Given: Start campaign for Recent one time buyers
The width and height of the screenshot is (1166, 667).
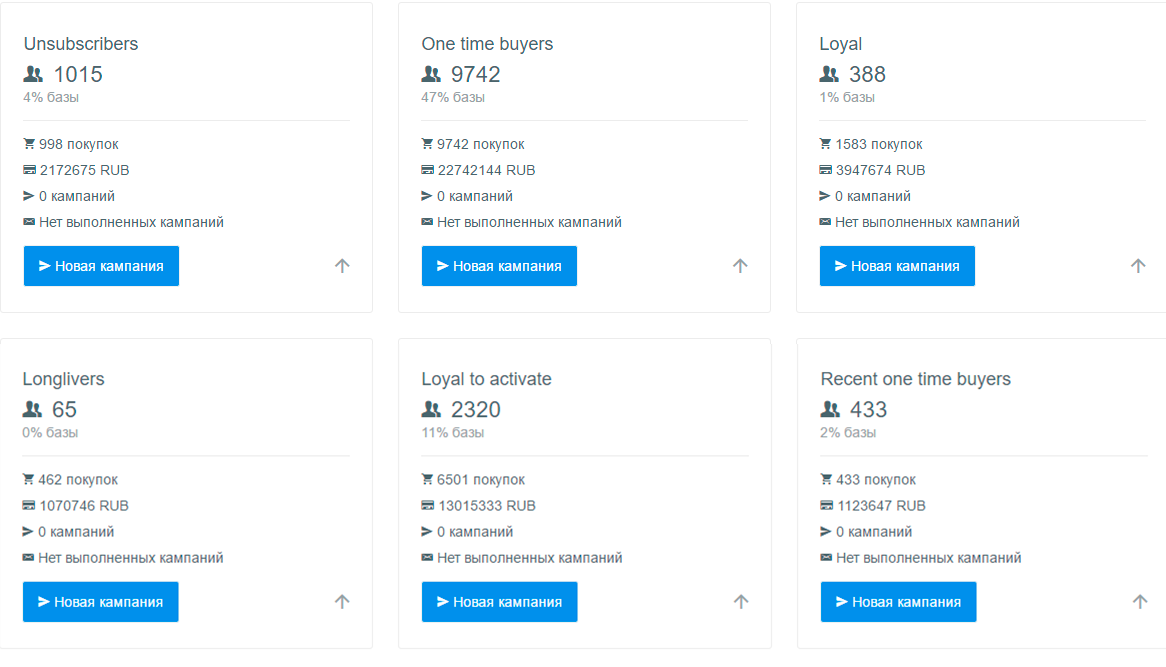Looking at the screenshot, I should click(898, 602).
